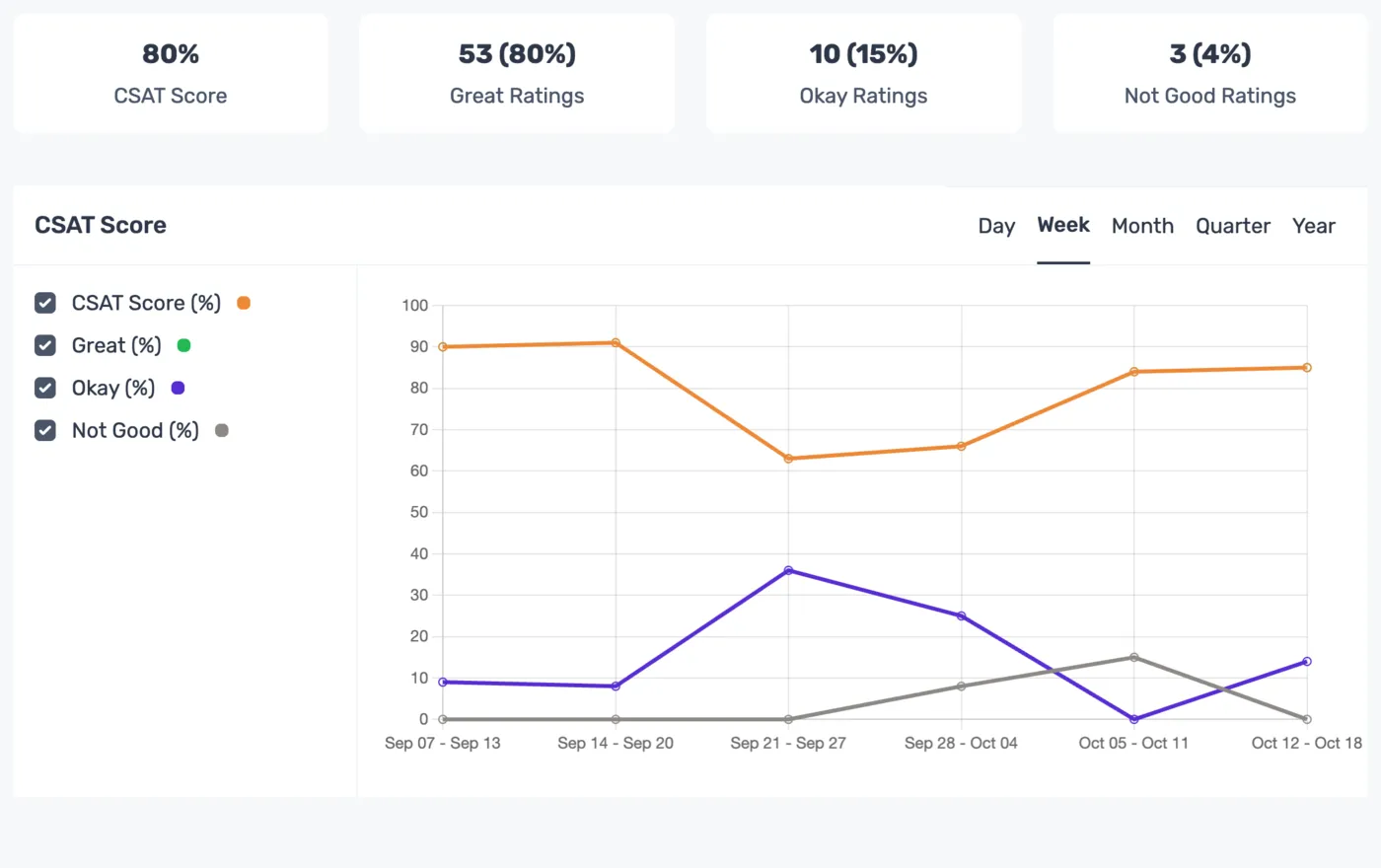Click the 'Oct 12 - Oct 18' axis label
The height and width of the screenshot is (868, 1381).
point(1307,743)
